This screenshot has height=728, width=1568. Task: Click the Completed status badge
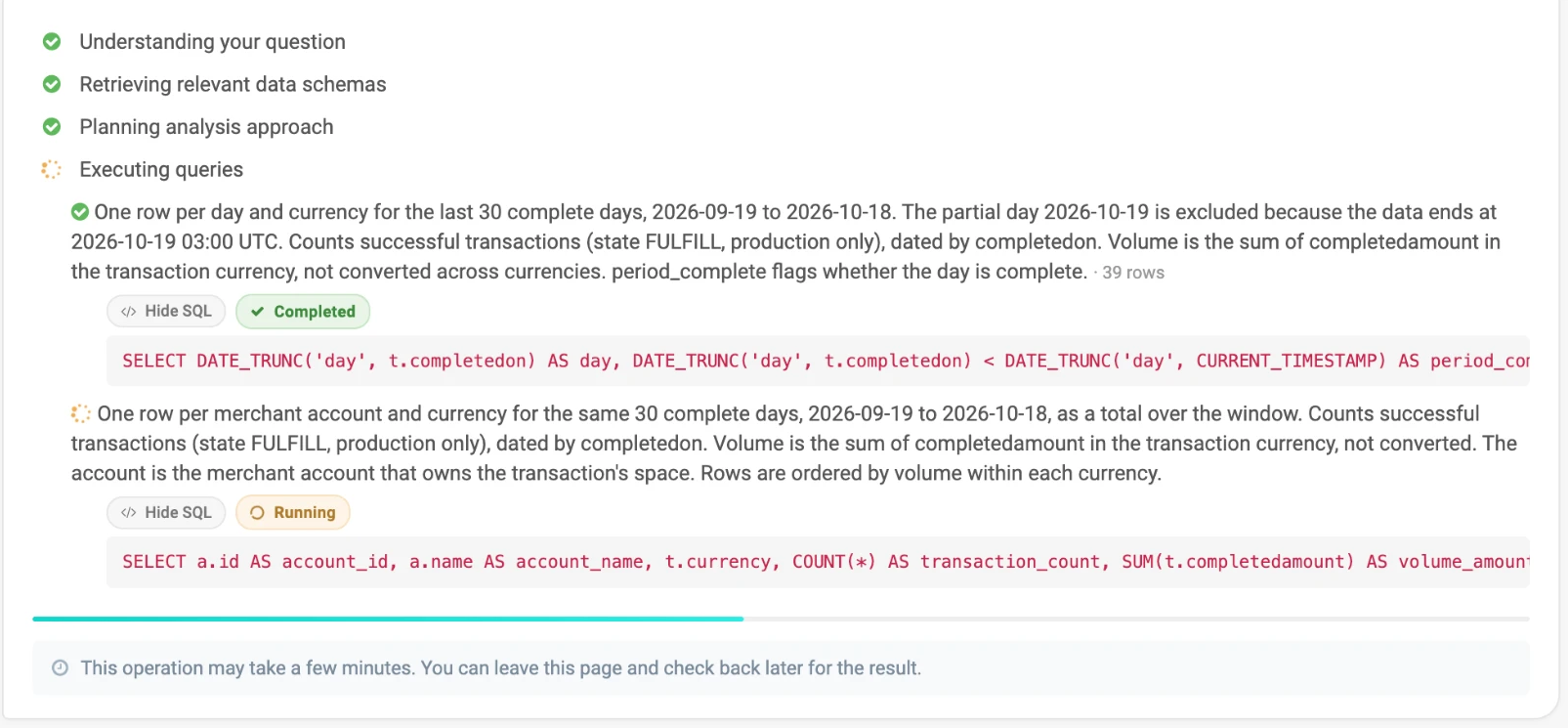click(x=303, y=311)
